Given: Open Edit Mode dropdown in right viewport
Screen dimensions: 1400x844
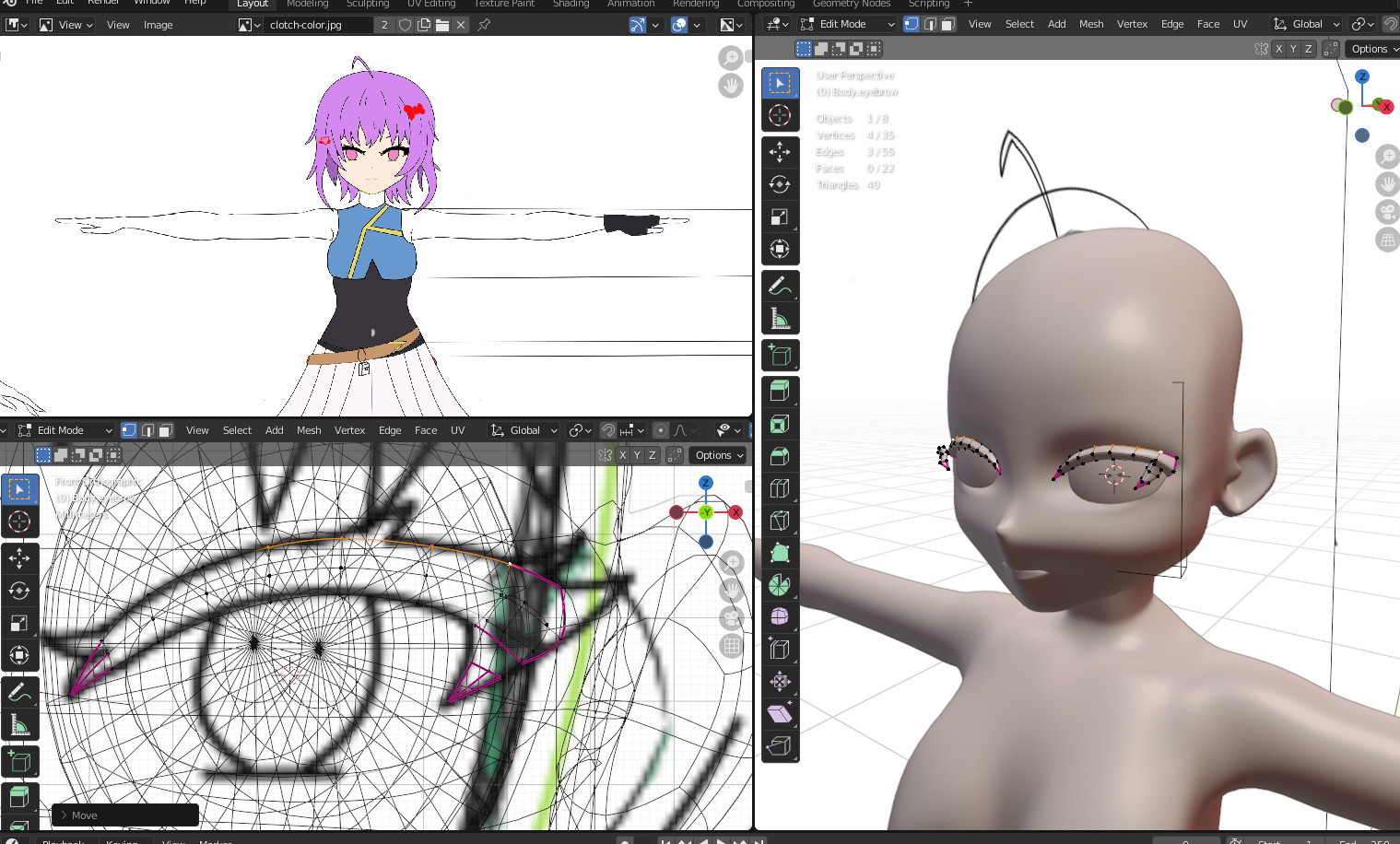Looking at the screenshot, I should [x=848, y=24].
